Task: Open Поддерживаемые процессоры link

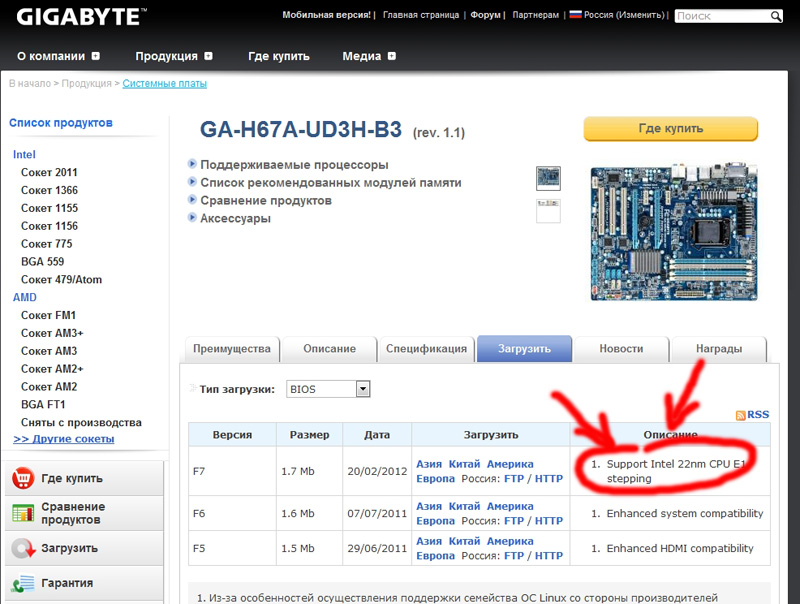Action: (x=294, y=164)
